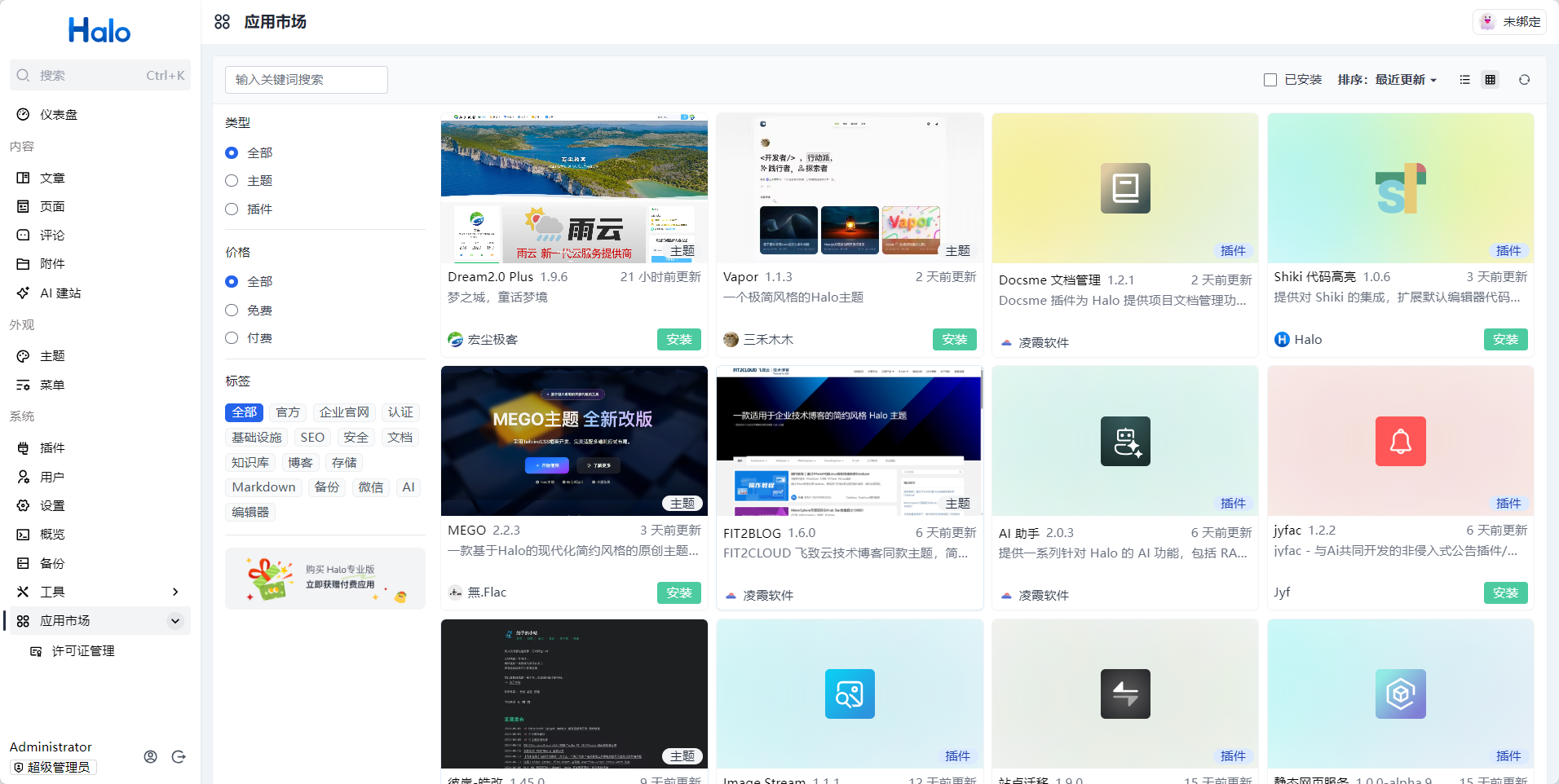Open the Dream2.0 Plus preview thumbnail
The image size is (1559, 784).
tap(574, 188)
